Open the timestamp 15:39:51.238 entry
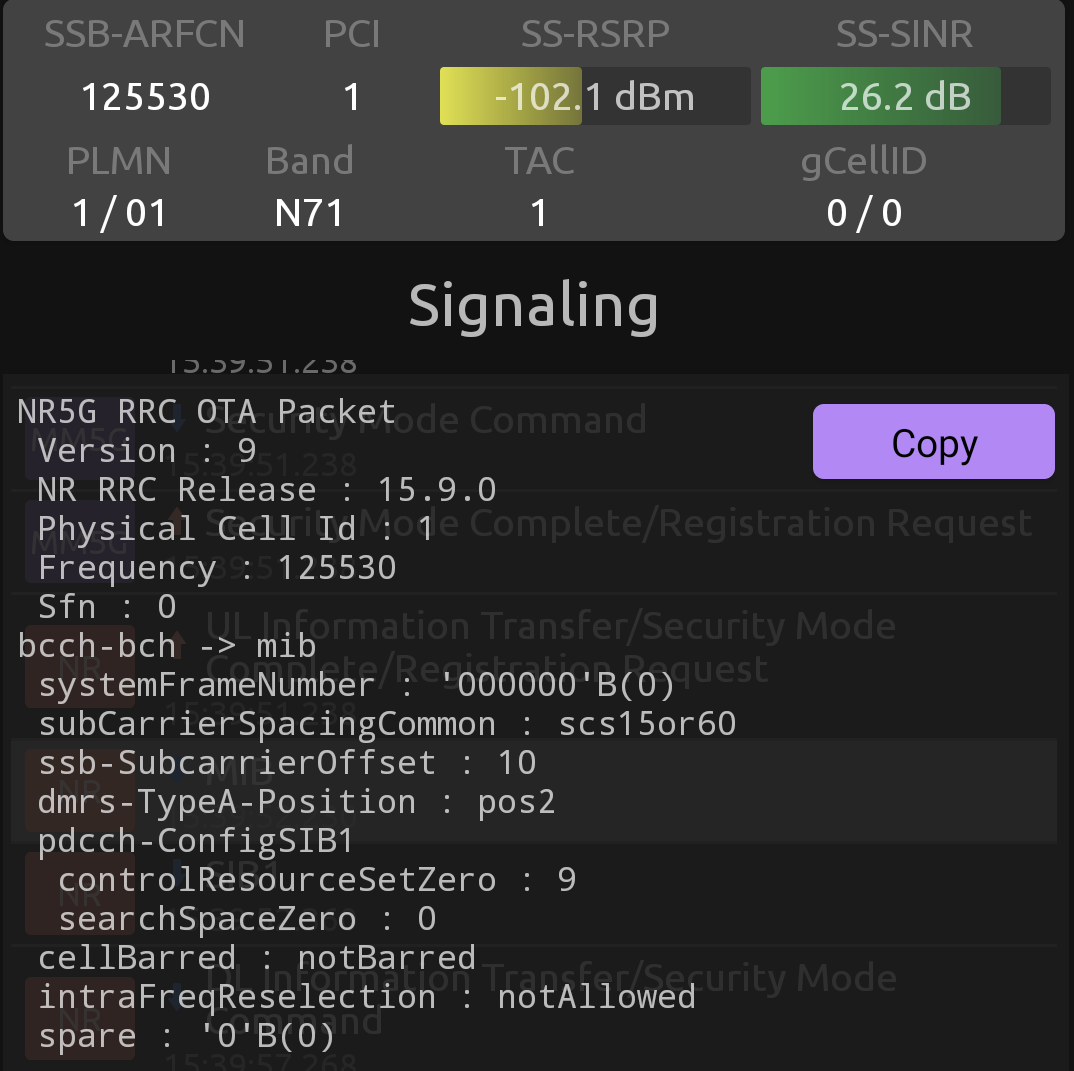1074x1071 pixels. pos(262,363)
